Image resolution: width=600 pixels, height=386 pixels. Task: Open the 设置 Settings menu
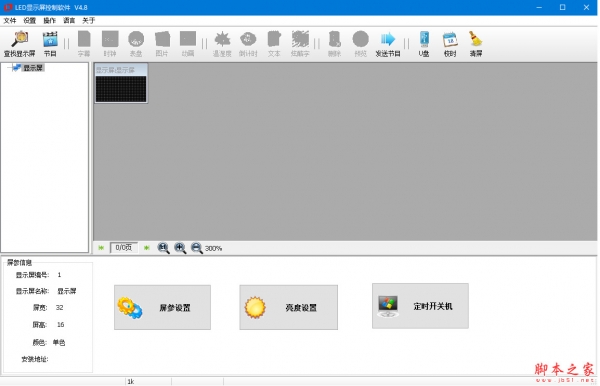point(29,21)
